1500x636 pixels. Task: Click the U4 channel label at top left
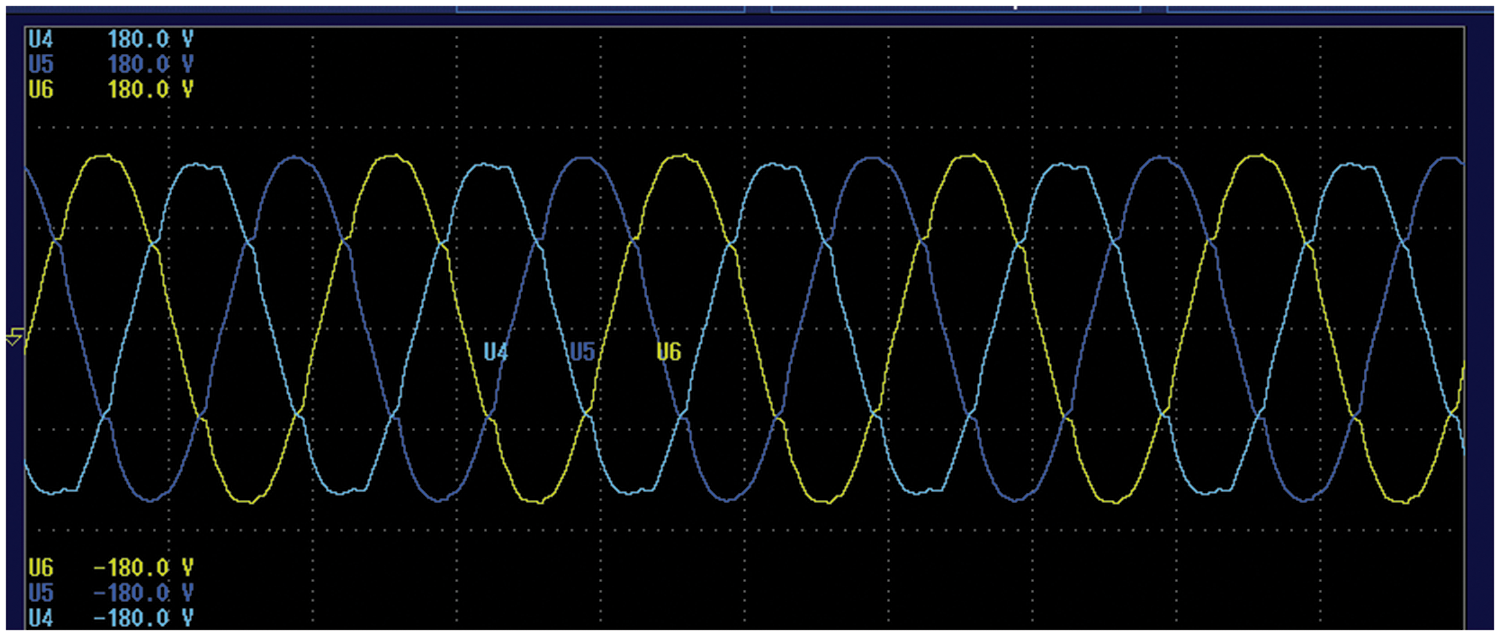pyautogui.click(x=41, y=41)
